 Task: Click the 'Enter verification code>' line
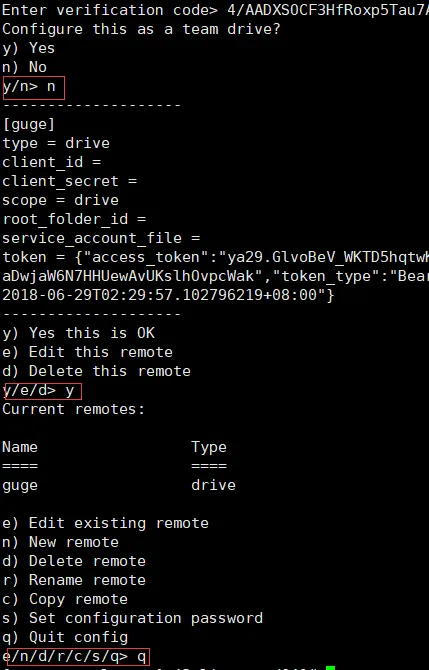[215, 10]
